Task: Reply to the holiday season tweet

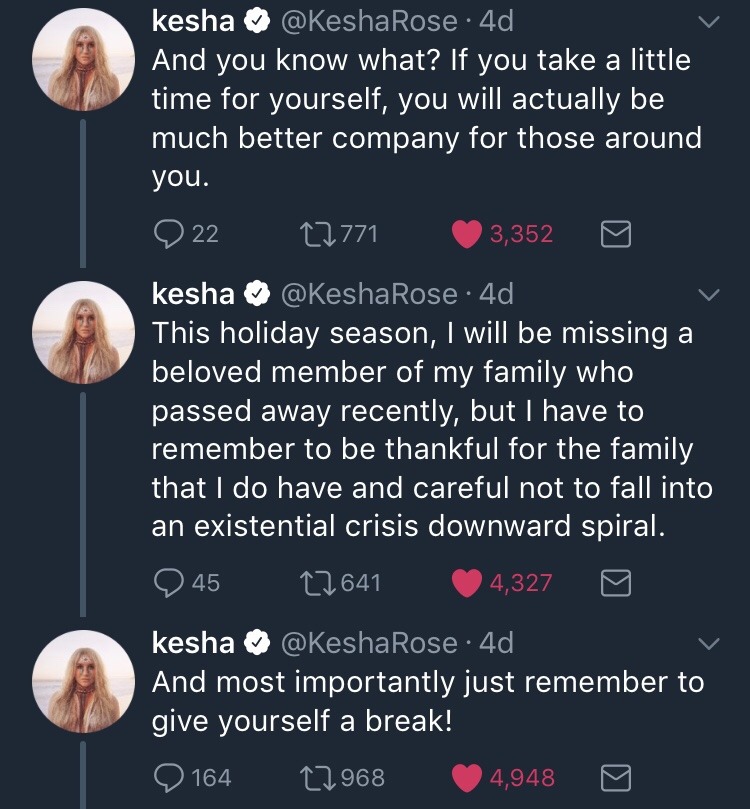Action: tap(167, 582)
